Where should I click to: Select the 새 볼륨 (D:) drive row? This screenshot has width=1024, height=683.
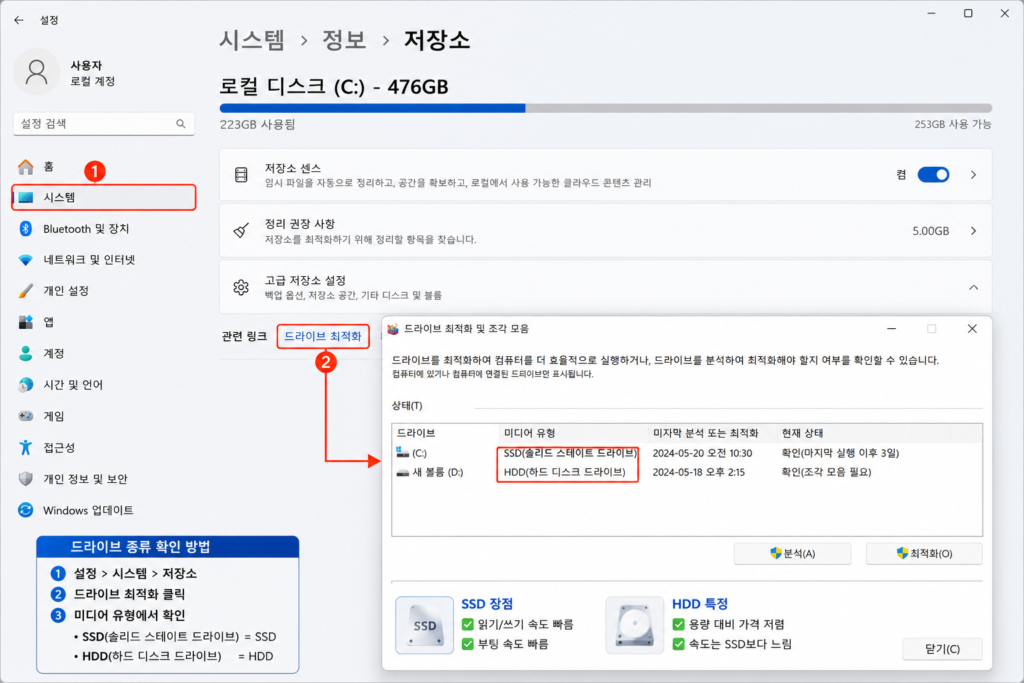[686, 472]
